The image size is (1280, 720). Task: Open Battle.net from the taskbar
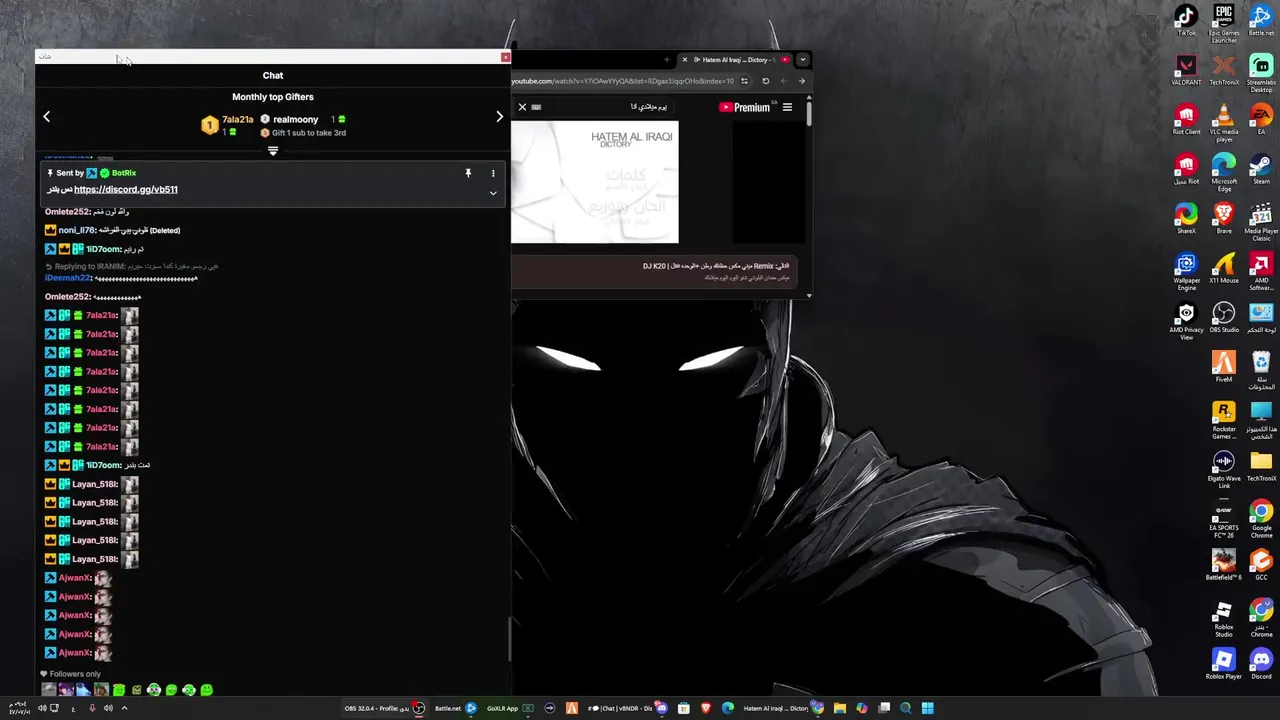point(455,708)
